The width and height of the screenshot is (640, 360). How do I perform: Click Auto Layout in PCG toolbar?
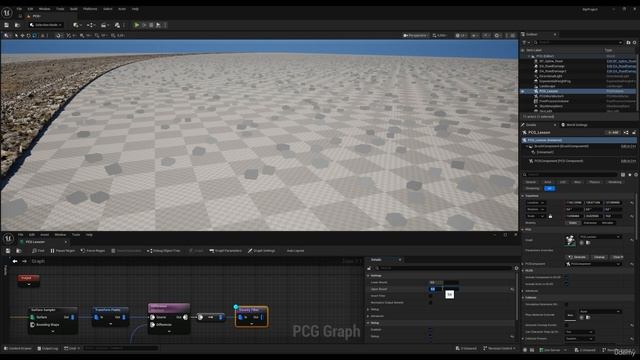(x=295, y=251)
